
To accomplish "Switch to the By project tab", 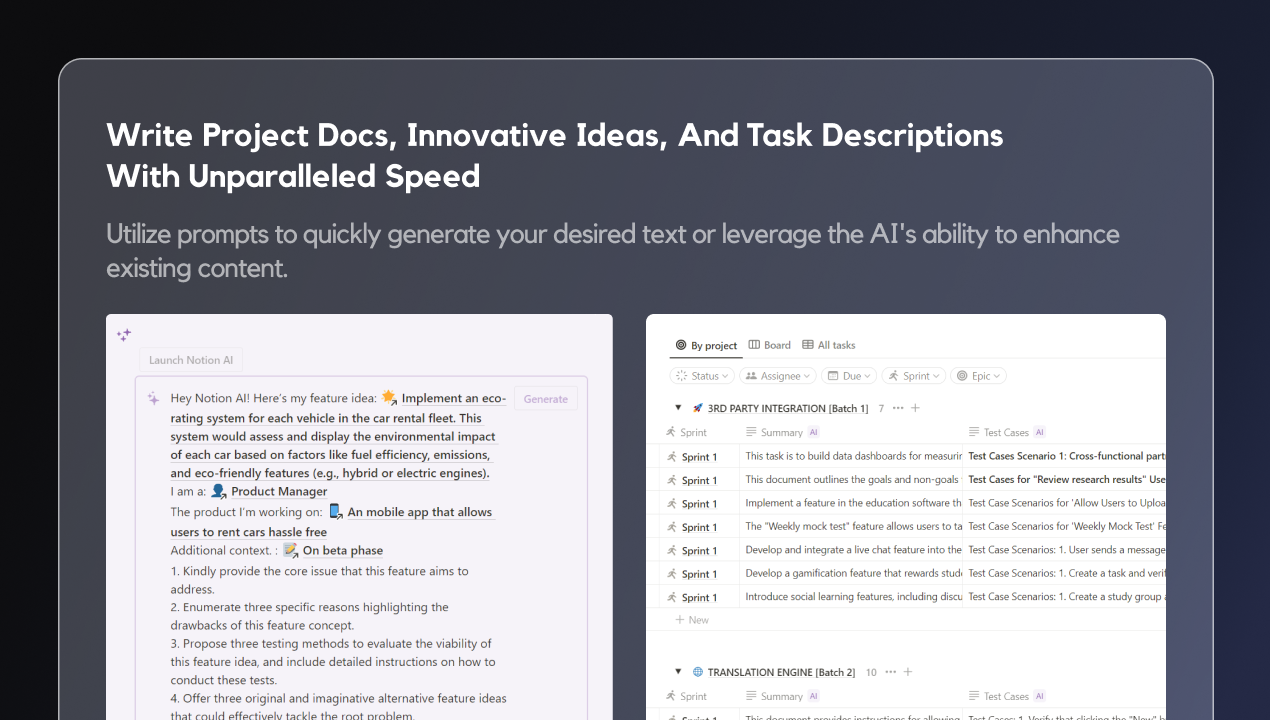I will click(706, 345).
